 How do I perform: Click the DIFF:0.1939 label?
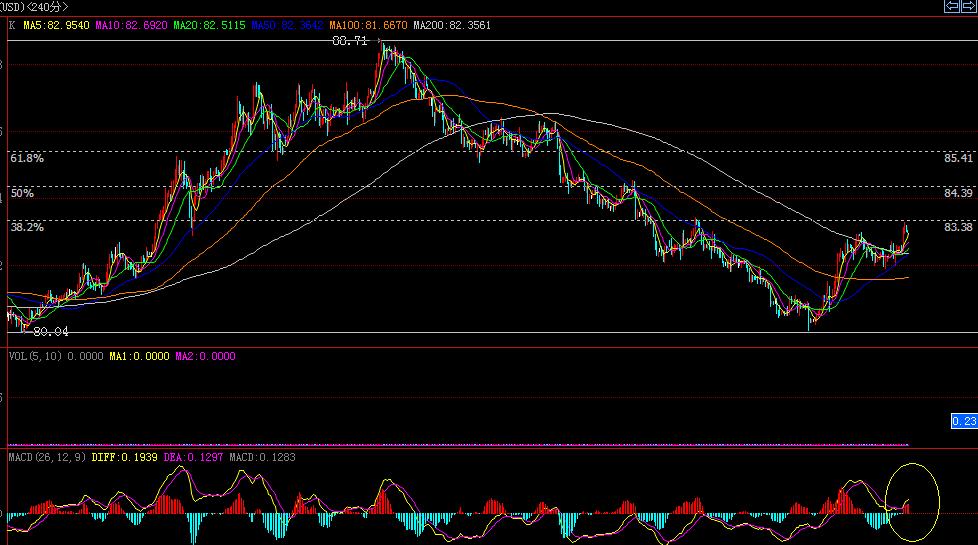click(x=124, y=457)
